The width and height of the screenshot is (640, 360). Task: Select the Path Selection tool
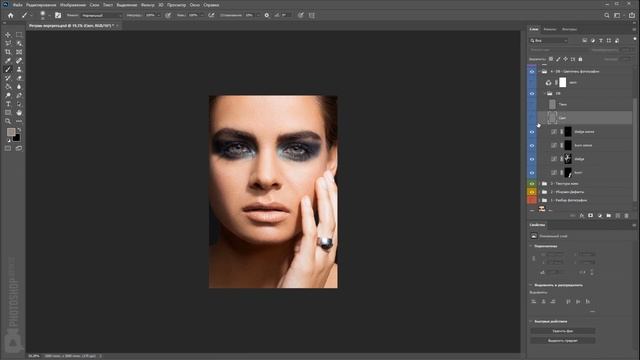click(x=19, y=104)
